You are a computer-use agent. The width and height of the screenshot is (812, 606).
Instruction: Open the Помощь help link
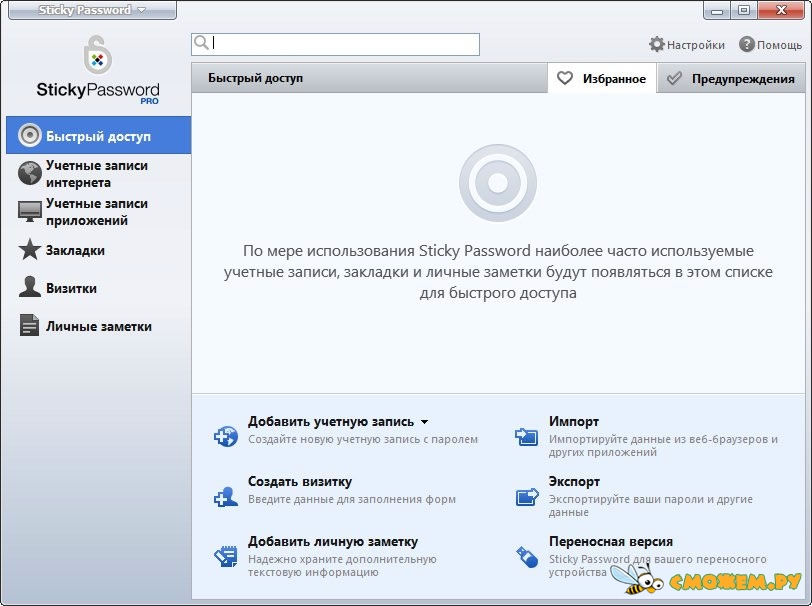click(x=779, y=45)
